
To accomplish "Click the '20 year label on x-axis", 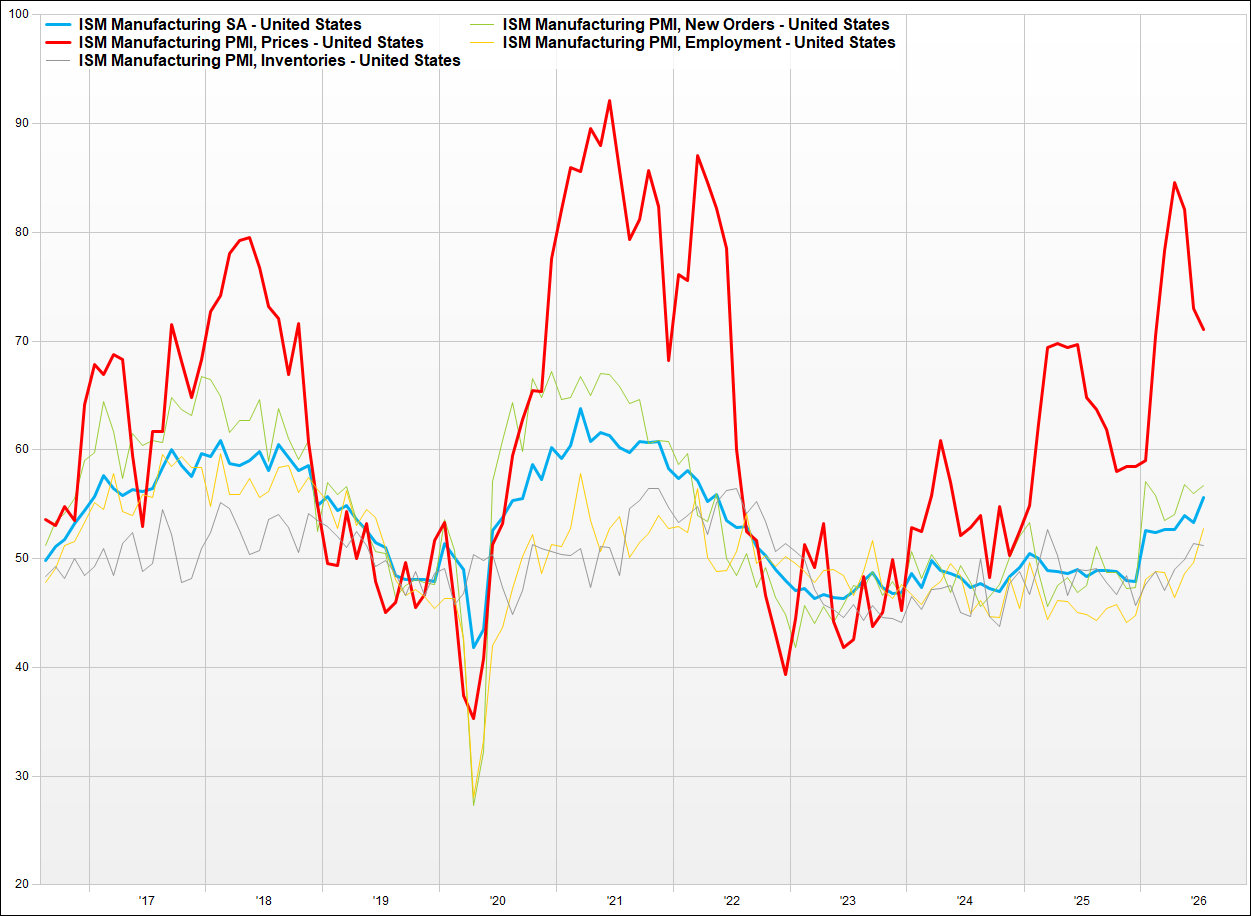I will [x=497, y=899].
